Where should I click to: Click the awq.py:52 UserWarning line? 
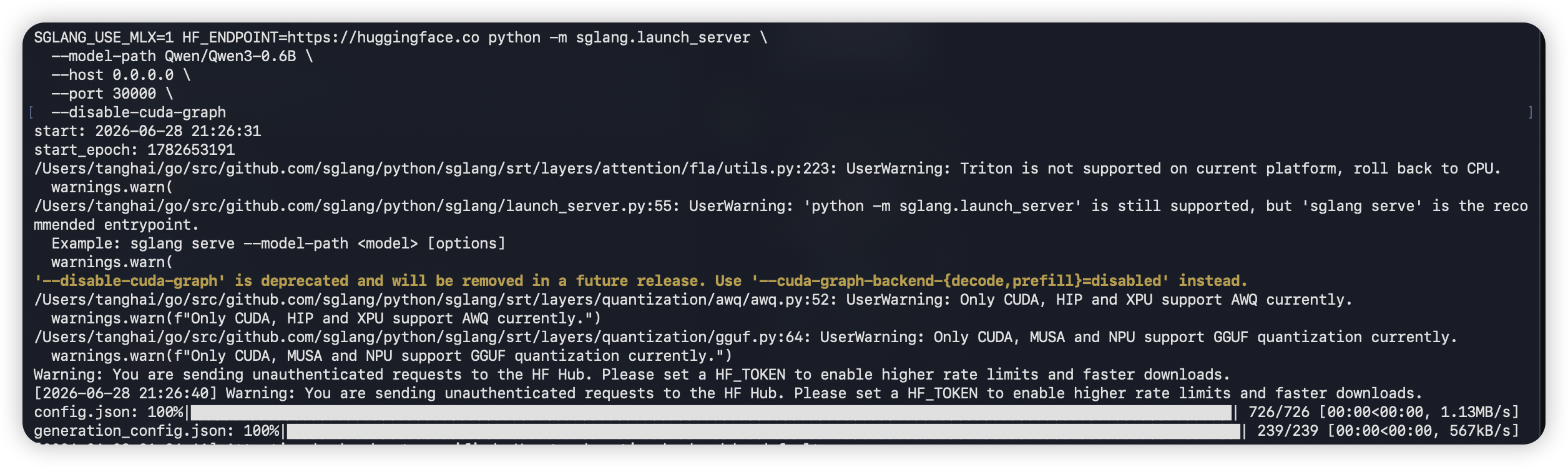[693, 300]
